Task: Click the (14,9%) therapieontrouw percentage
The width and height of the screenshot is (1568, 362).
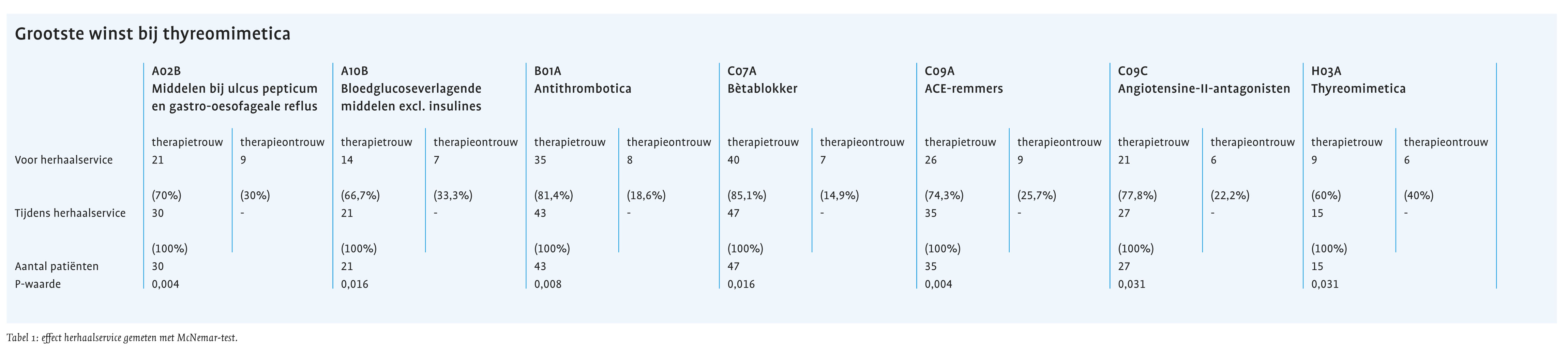Action: pyautogui.click(x=839, y=196)
